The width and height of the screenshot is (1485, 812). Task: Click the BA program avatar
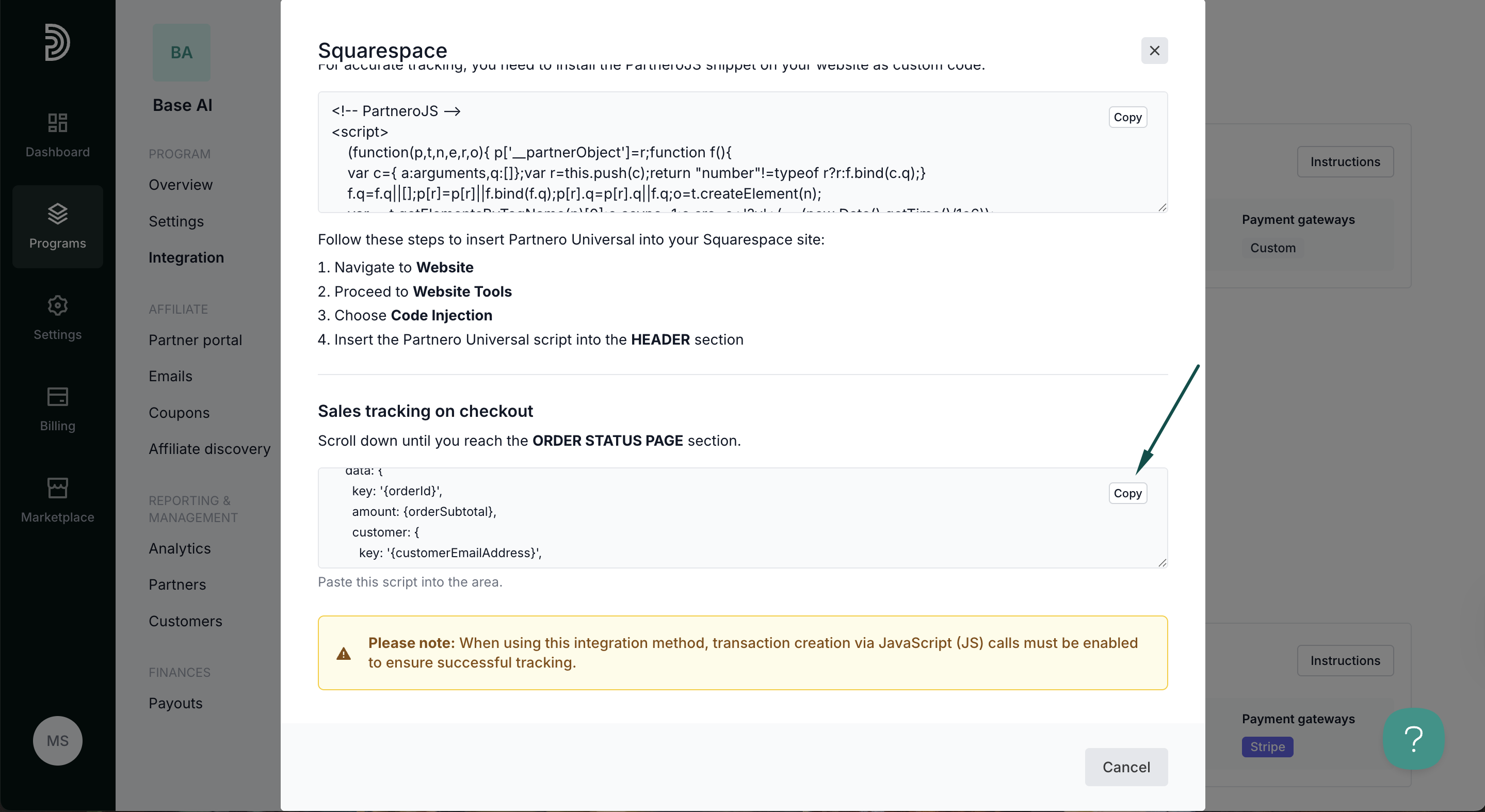(x=182, y=53)
